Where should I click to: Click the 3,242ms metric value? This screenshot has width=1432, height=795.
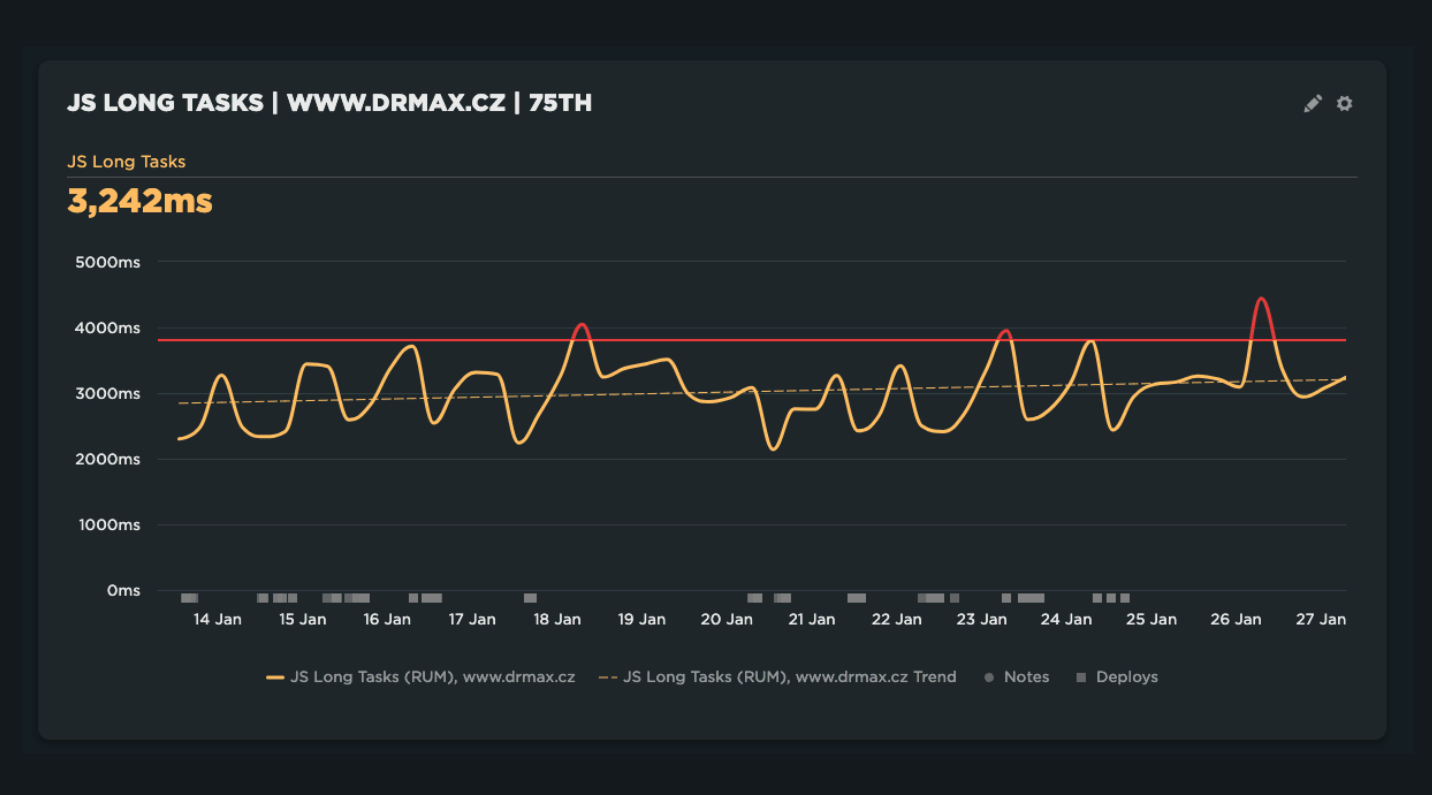point(140,201)
